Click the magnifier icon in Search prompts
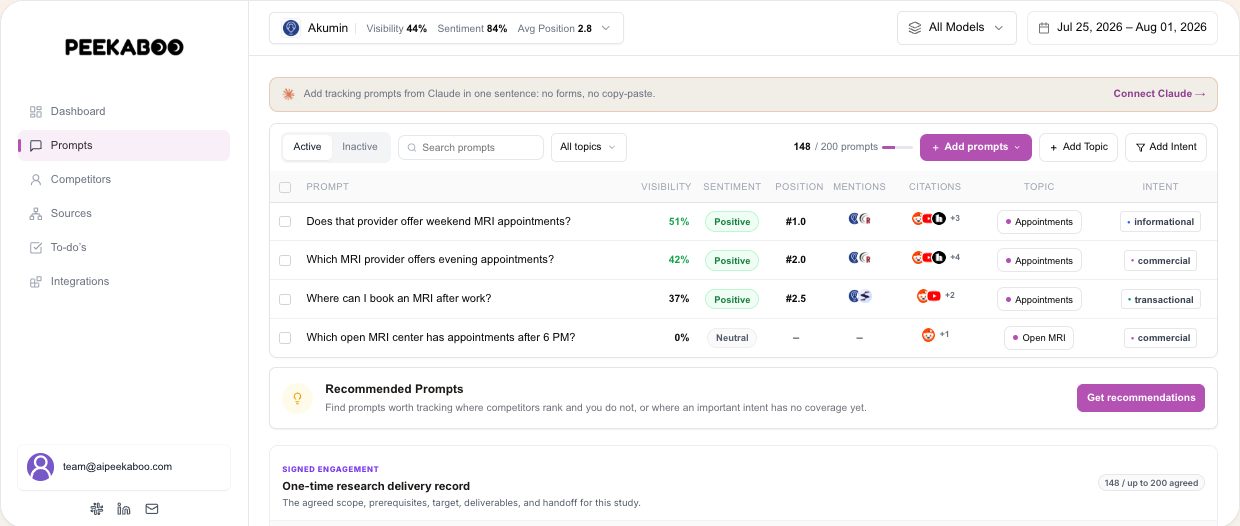The height and width of the screenshot is (526, 1240). [x=411, y=147]
